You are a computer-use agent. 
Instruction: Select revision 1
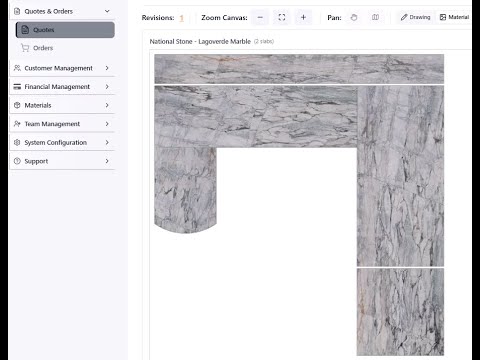(x=182, y=18)
